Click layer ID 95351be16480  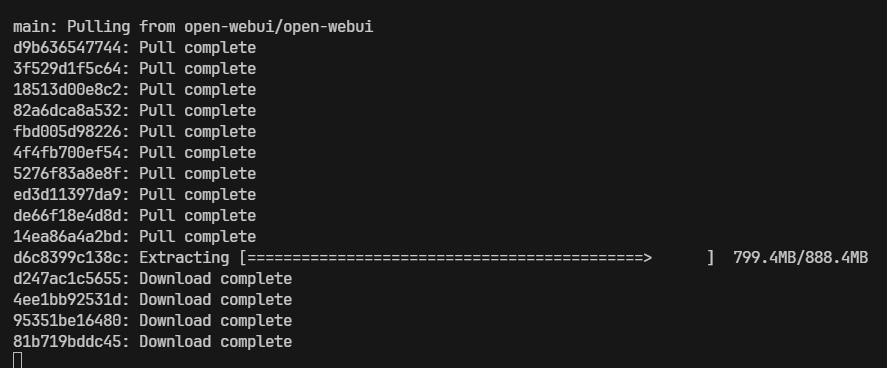point(67,321)
